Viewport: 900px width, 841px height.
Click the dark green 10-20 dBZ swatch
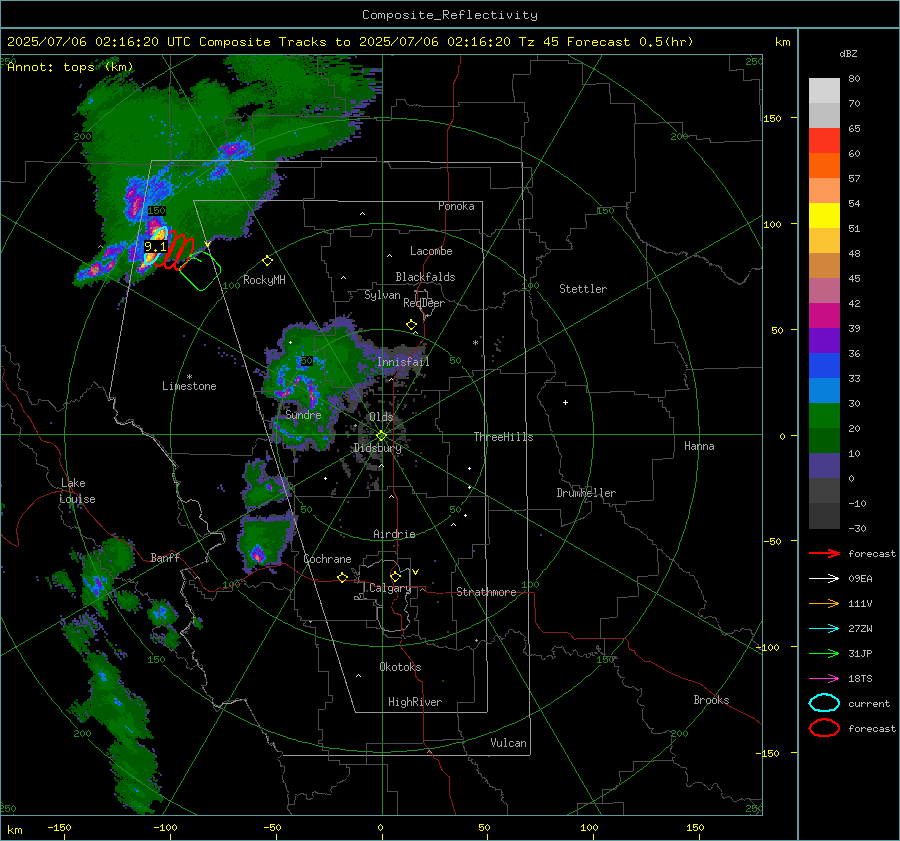point(824,441)
